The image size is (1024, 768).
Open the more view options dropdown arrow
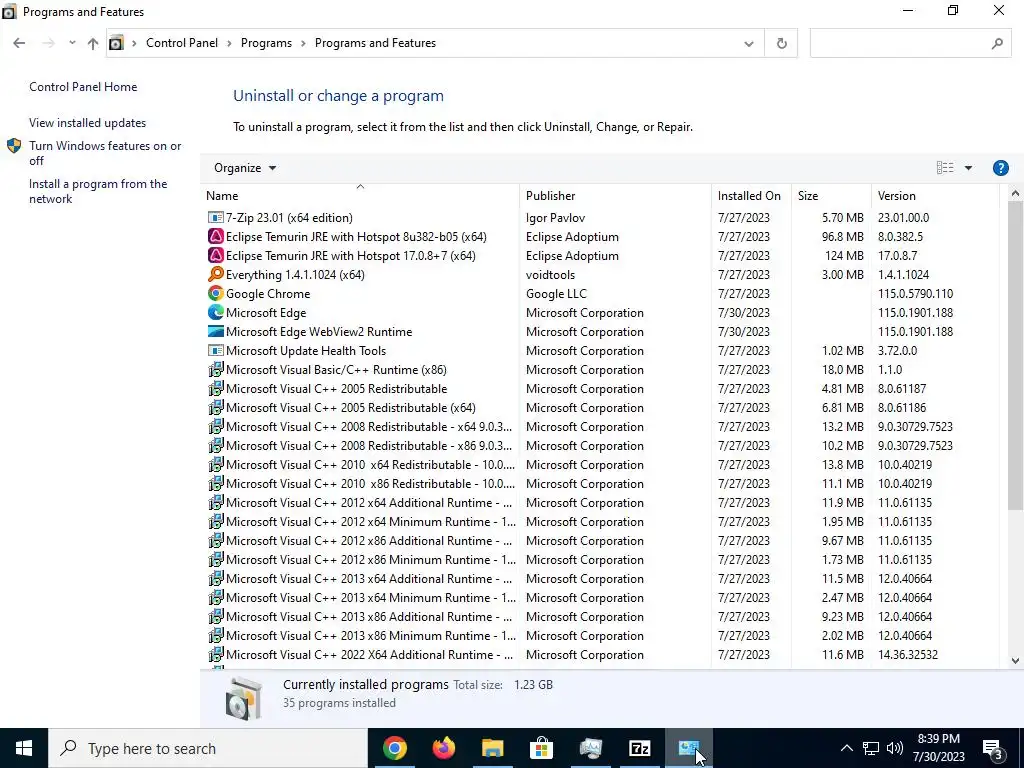968,168
